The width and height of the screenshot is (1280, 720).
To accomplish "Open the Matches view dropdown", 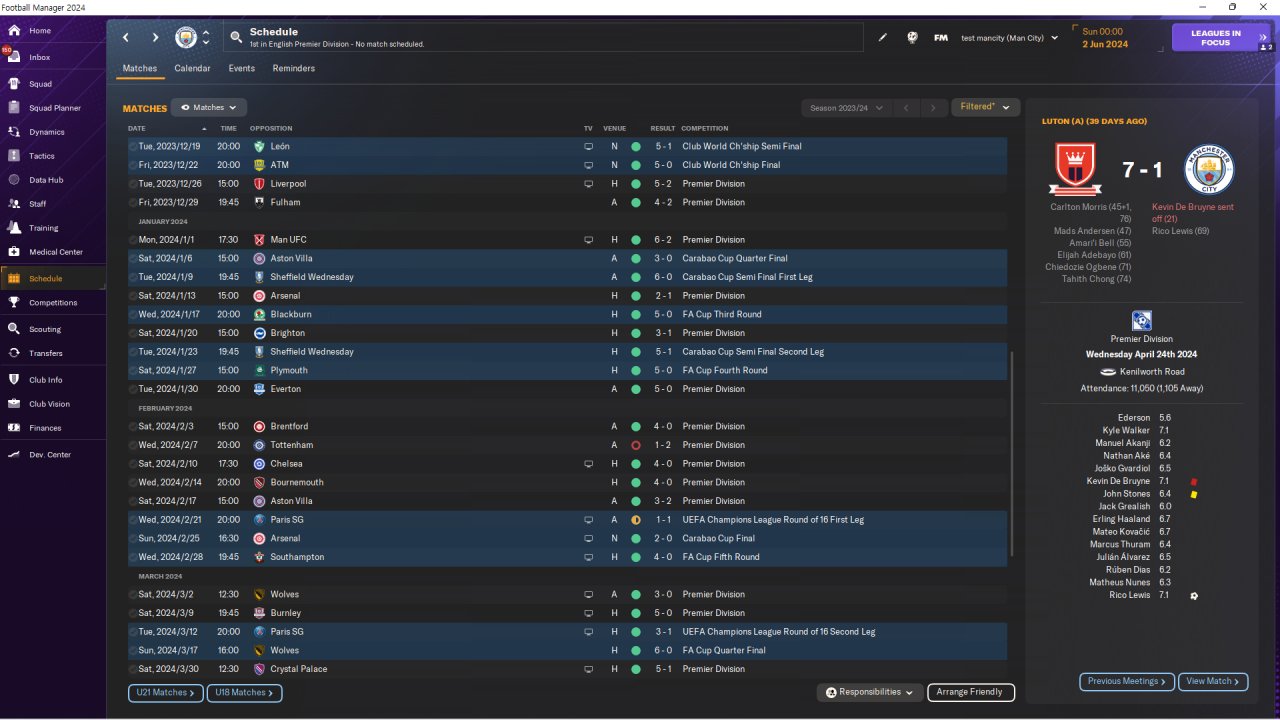I will point(209,107).
